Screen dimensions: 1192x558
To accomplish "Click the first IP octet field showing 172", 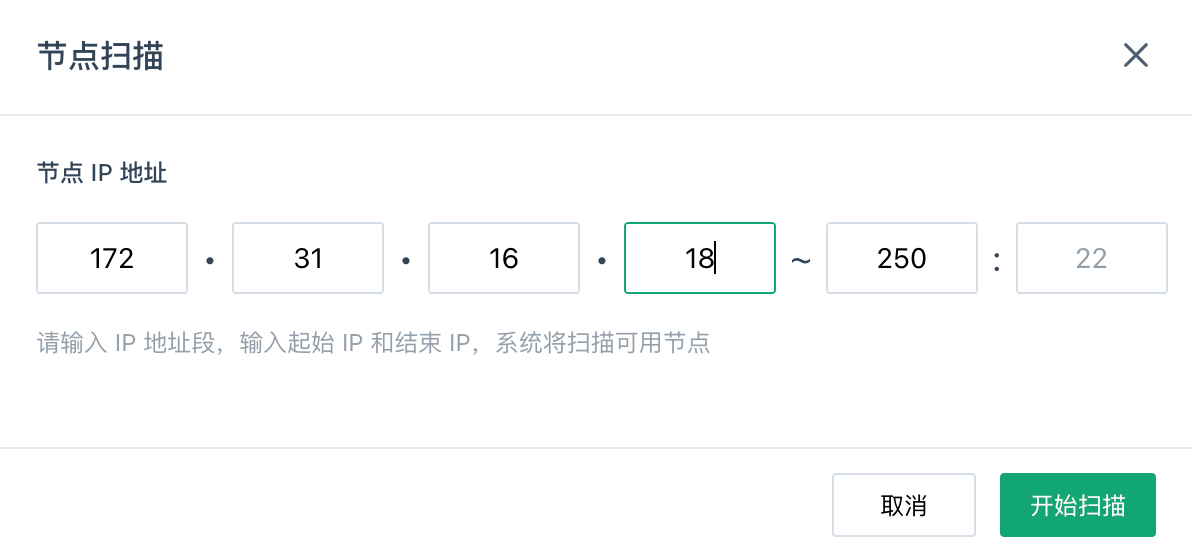I will pyautogui.click(x=112, y=258).
